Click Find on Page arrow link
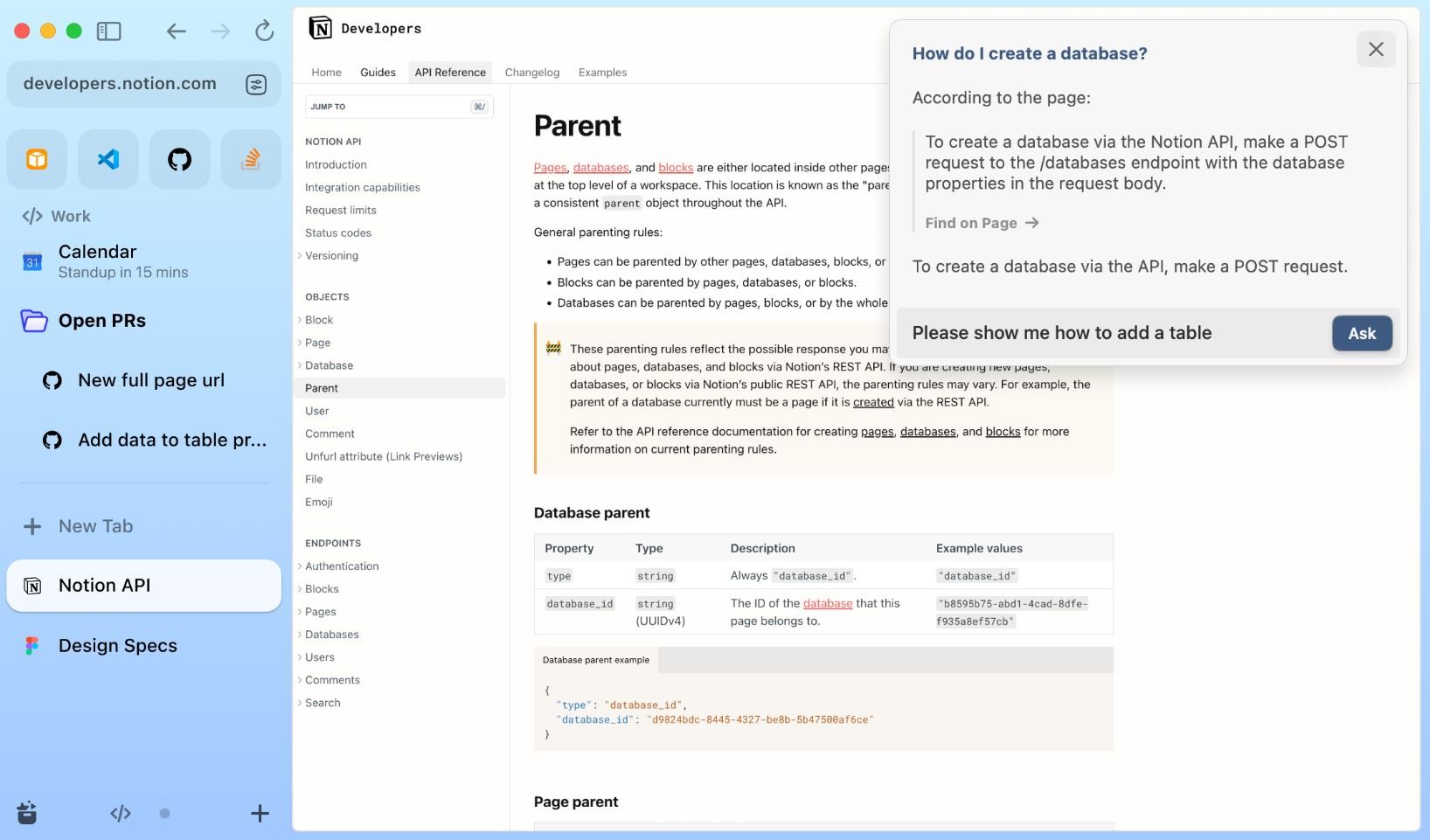Screen dimensions: 1430x840 pyautogui.click(x=982, y=223)
